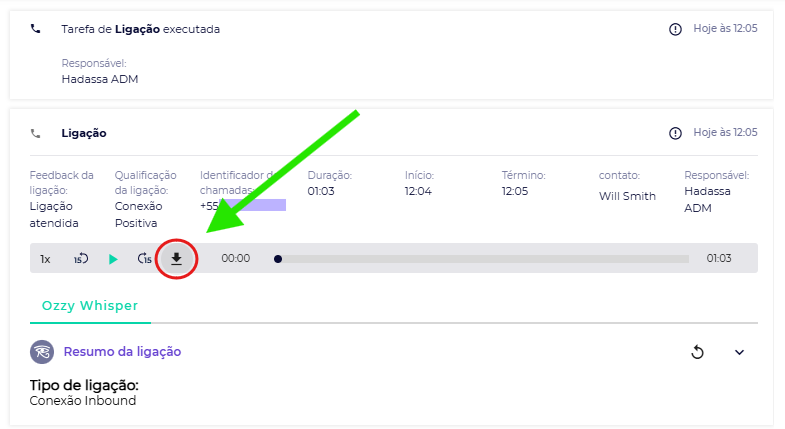The height and width of the screenshot is (429, 785).
Task: Open the Resumo da ligação heading
Action: click(122, 352)
